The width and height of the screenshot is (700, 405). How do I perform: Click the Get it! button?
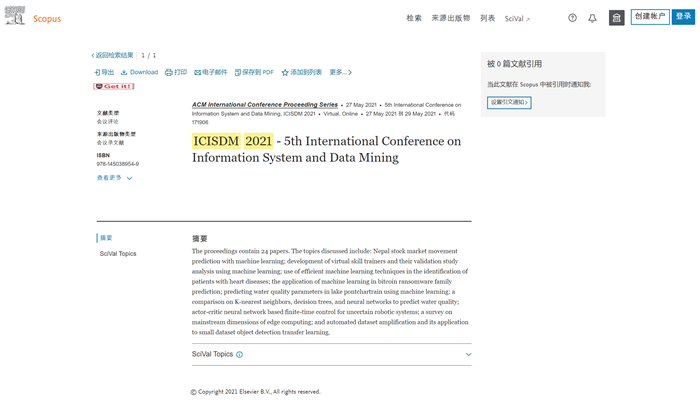[x=114, y=86]
